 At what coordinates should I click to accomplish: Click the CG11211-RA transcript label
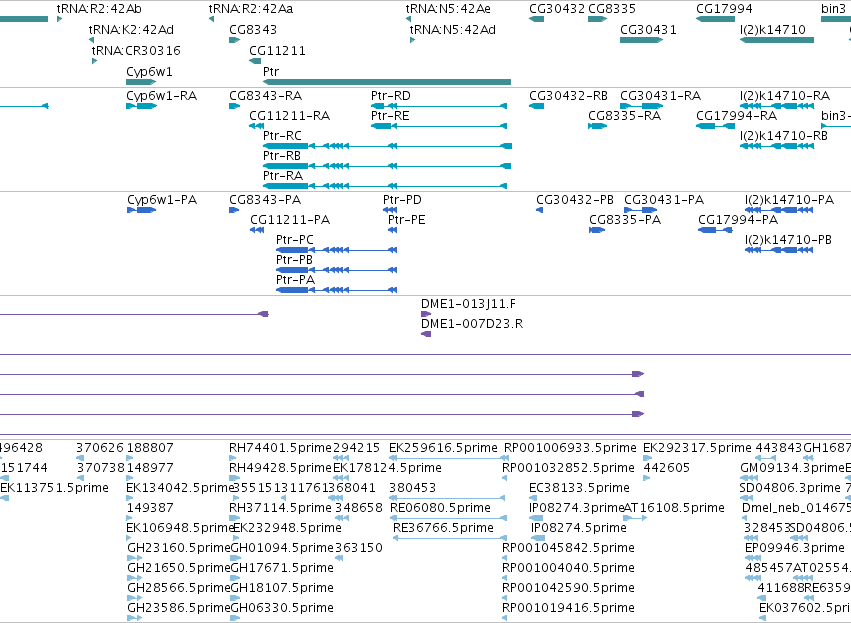tap(289, 116)
